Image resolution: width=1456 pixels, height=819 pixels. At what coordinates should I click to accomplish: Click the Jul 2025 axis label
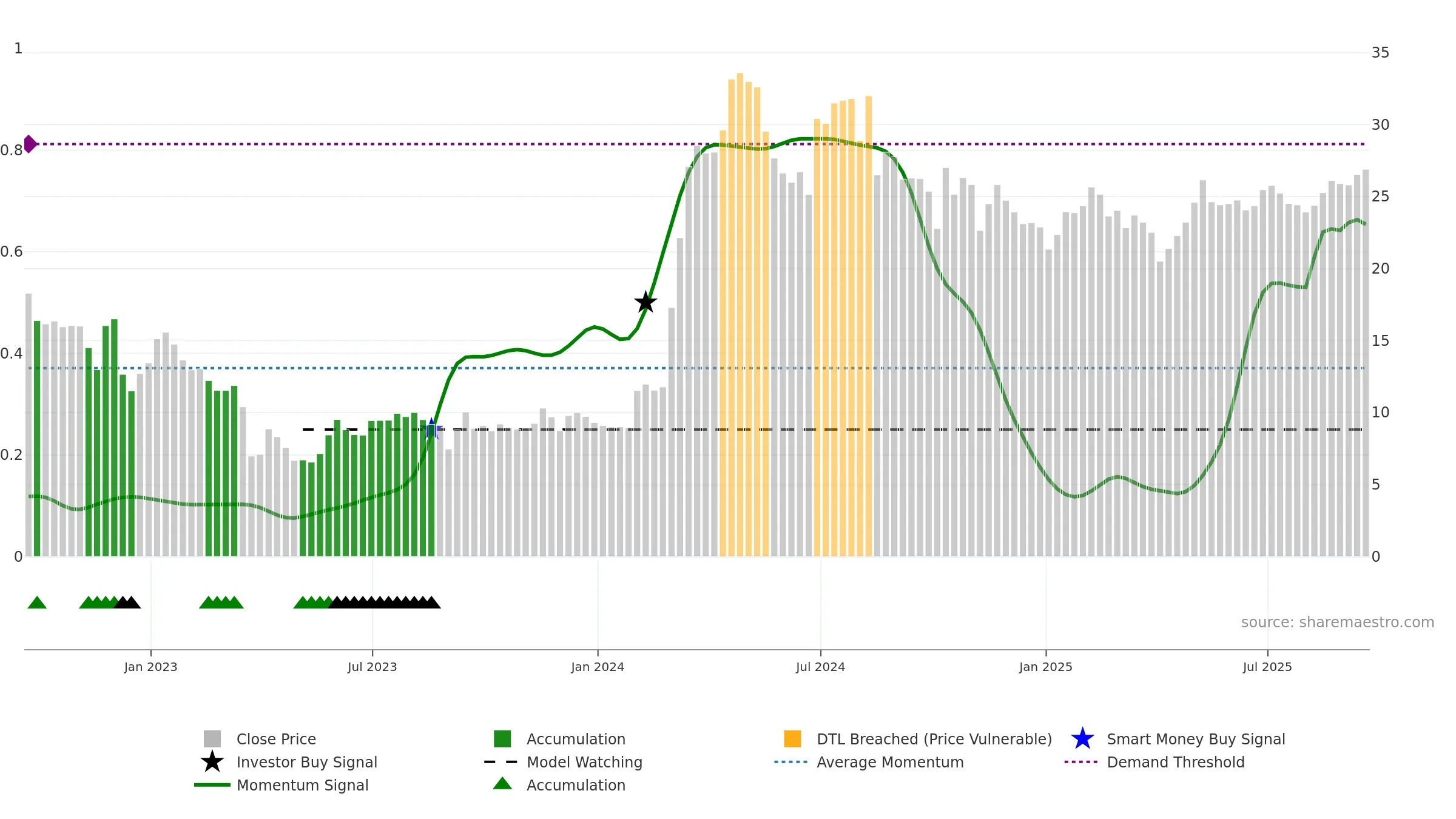[x=1267, y=667]
